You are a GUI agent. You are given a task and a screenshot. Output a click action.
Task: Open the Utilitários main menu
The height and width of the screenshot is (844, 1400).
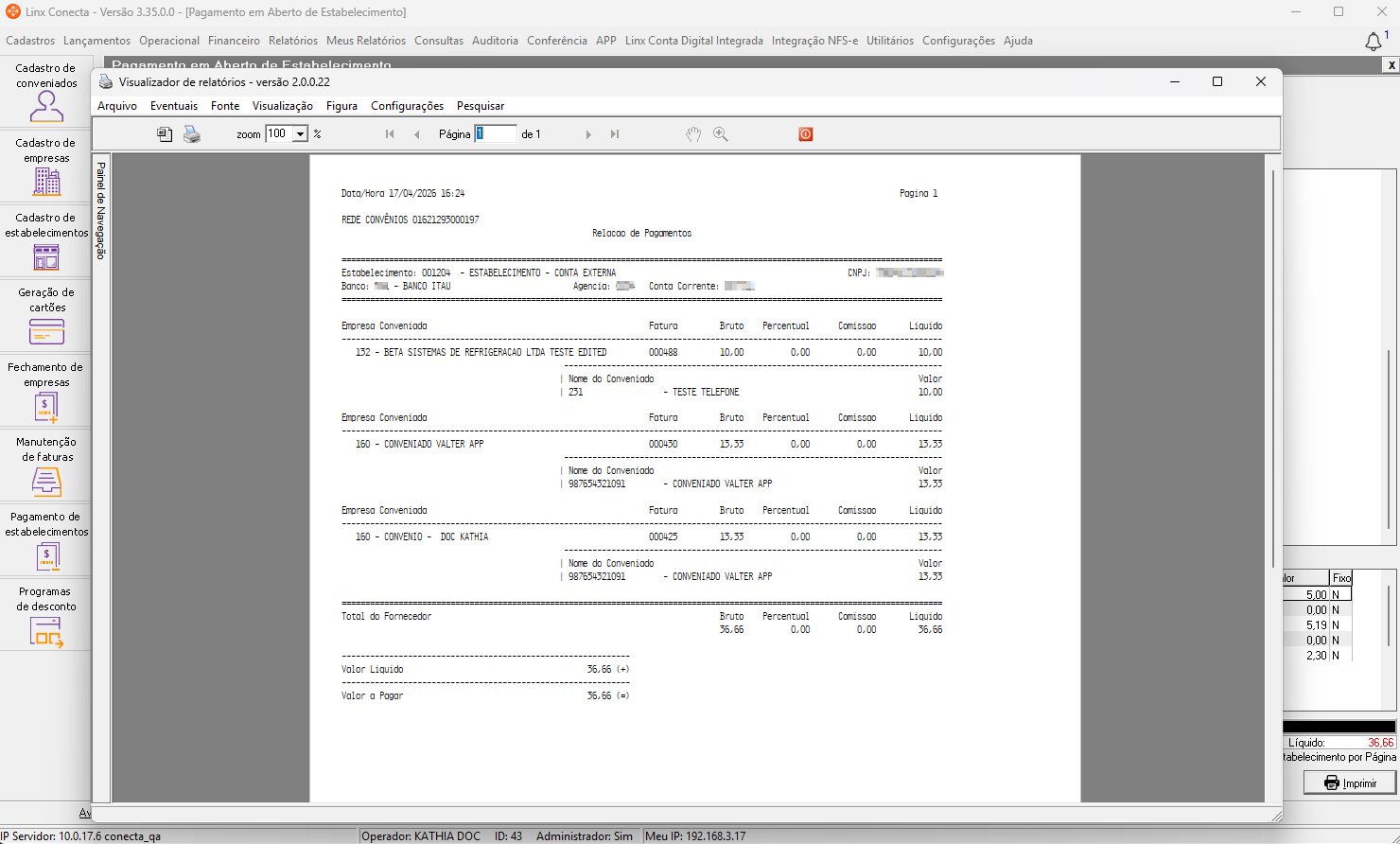pyautogui.click(x=890, y=41)
